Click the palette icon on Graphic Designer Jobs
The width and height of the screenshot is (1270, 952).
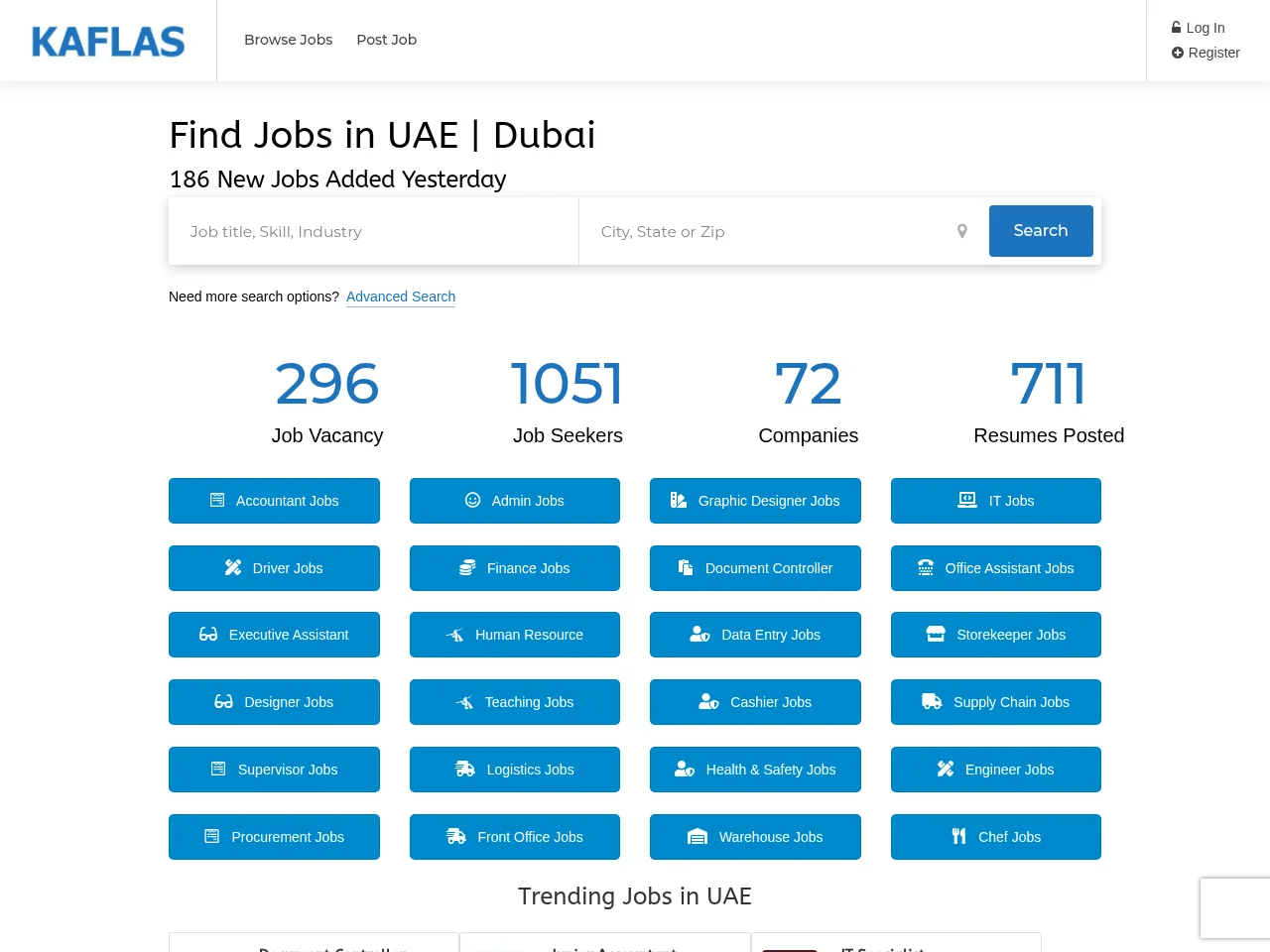679,500
